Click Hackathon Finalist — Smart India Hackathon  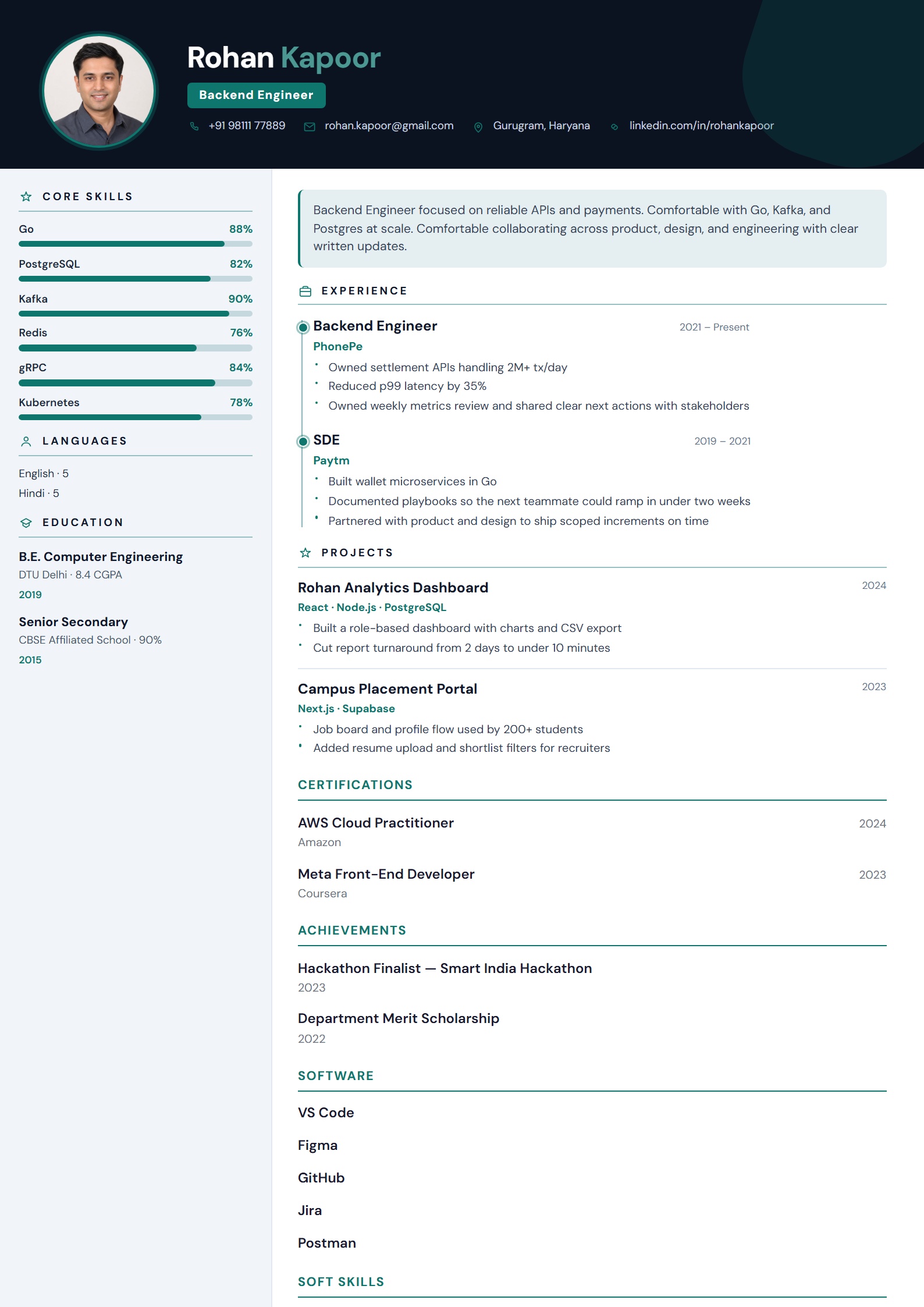(445, 968)
